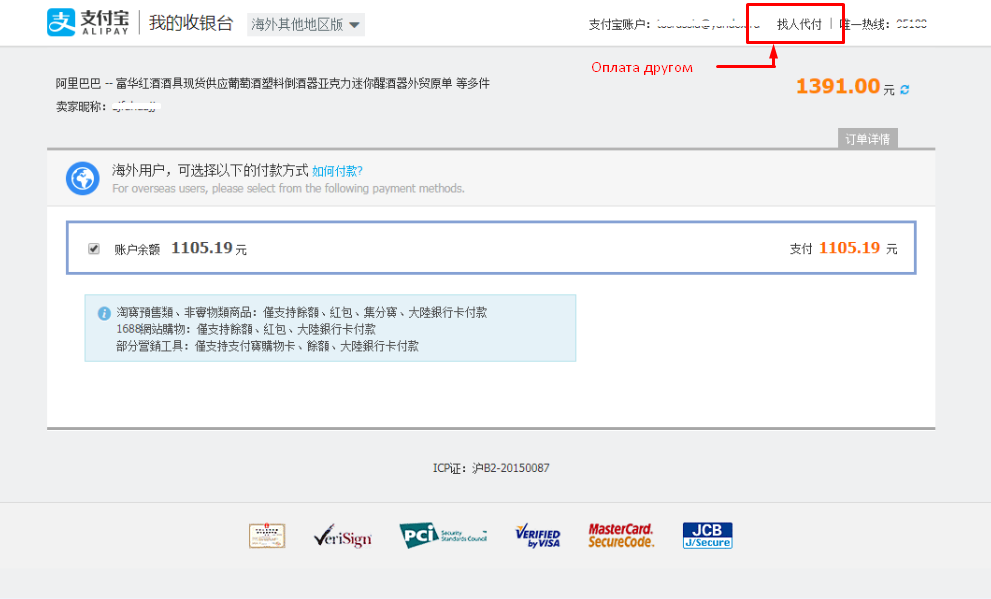This screenshot has width=991, height=599.
Task: Click the 卖家昵称 seller nickname label
Action: click(x=81, y=107)
